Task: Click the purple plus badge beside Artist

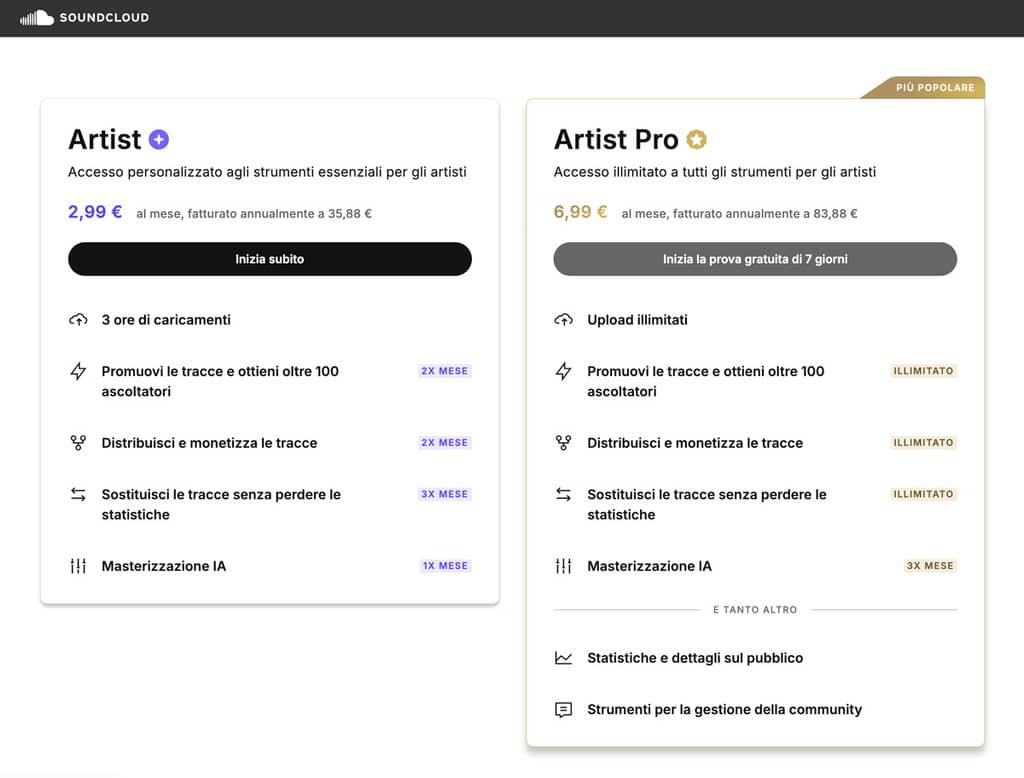Action: tap(159, 139)
